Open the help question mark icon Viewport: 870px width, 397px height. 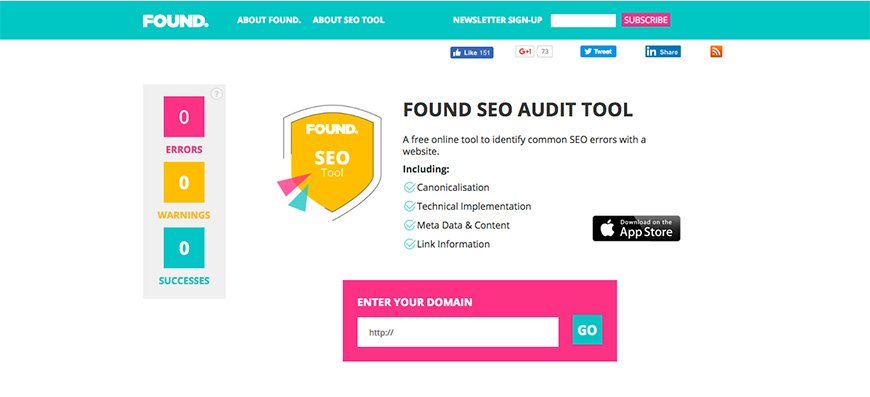click(216, 94)
